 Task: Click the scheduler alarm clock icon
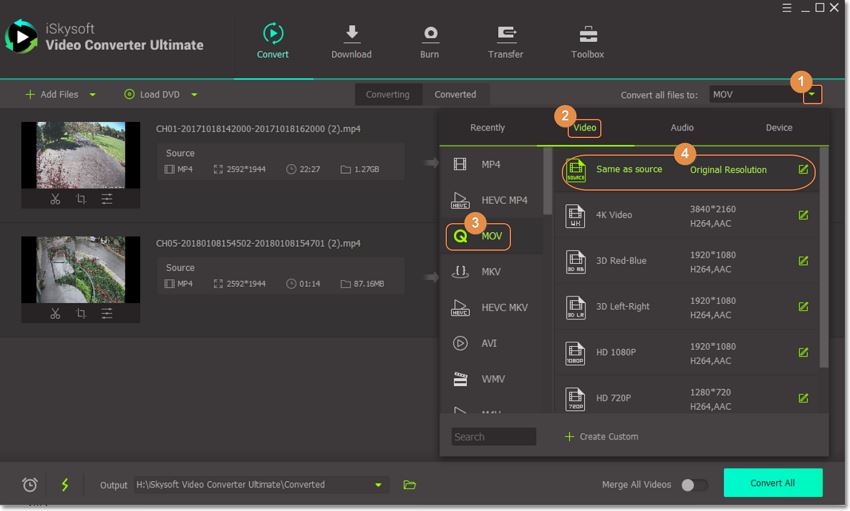tap(30, 485)
